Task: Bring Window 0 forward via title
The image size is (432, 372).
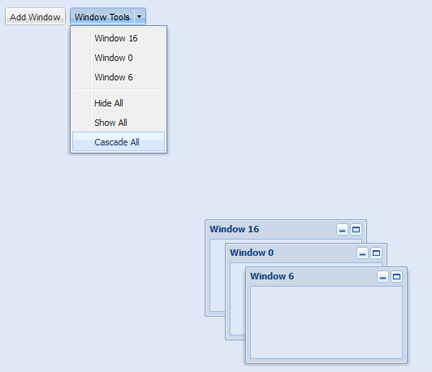Action: [252, 253]
